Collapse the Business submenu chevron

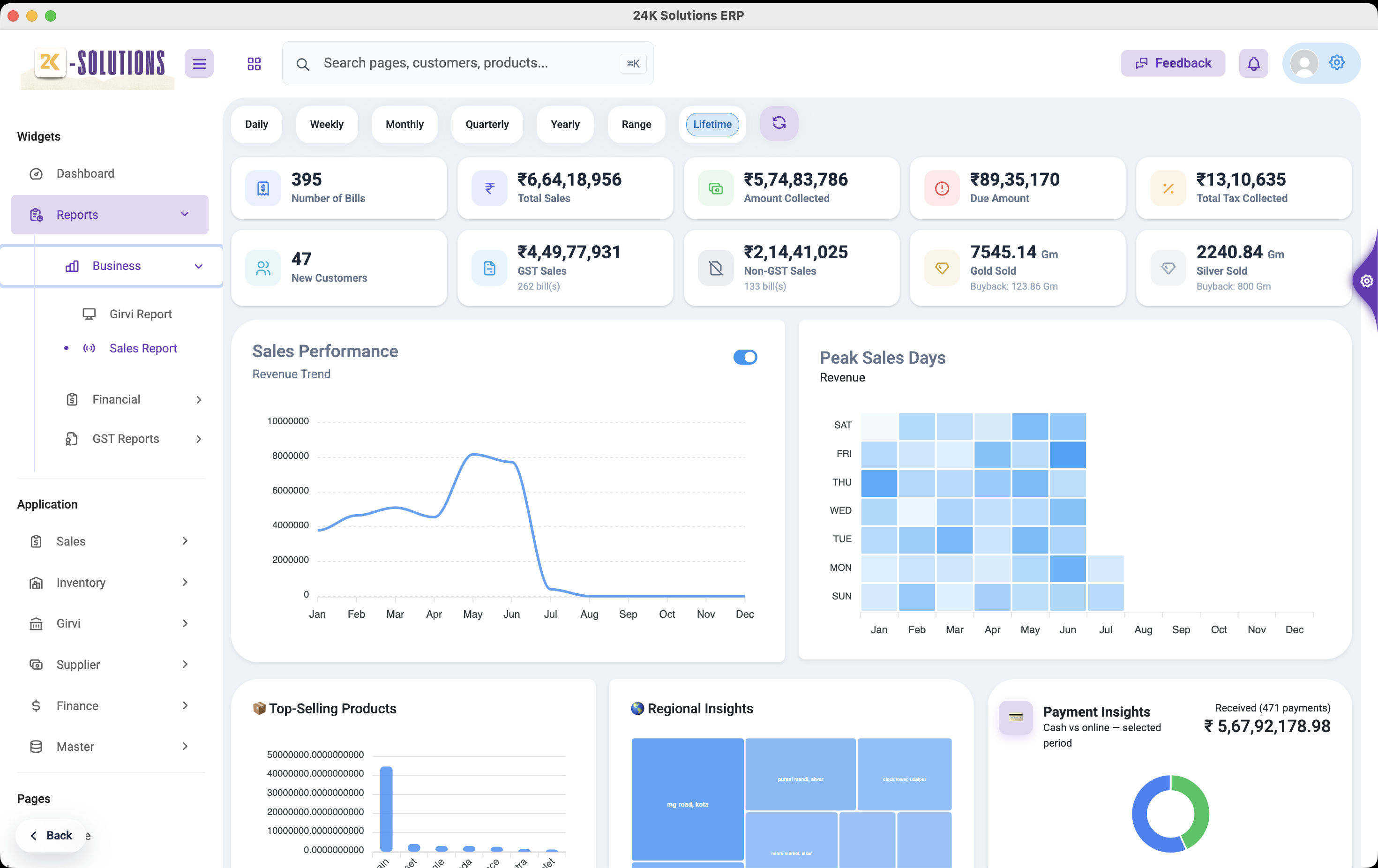pos(199,266)
